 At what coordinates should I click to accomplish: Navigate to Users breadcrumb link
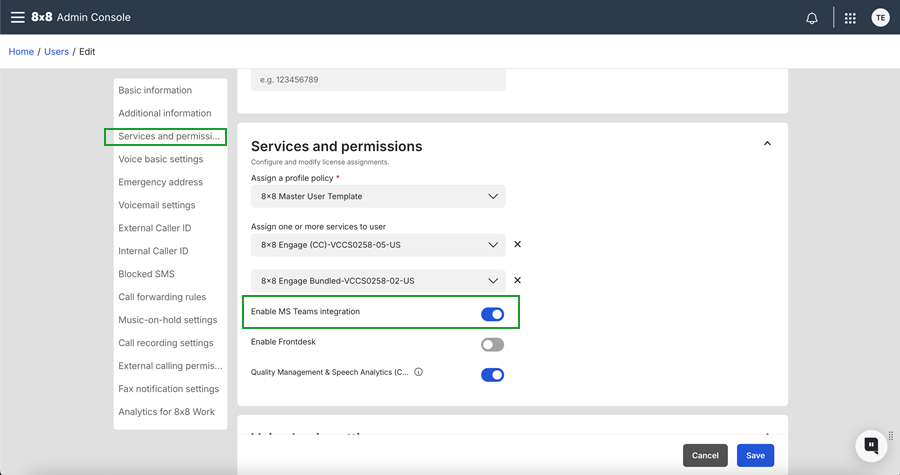click(57, 52)
